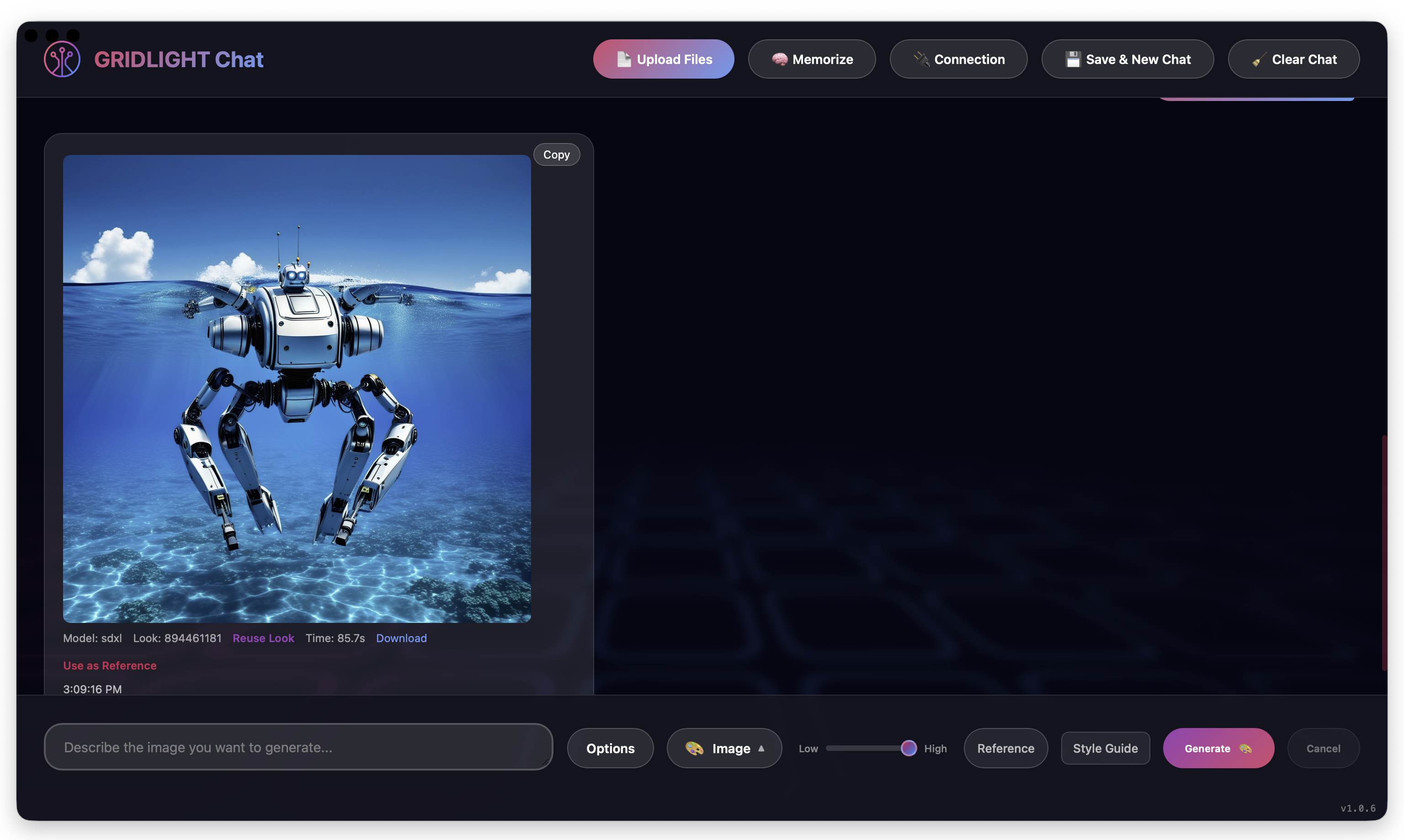Click the Clear Chat button

1293,59
